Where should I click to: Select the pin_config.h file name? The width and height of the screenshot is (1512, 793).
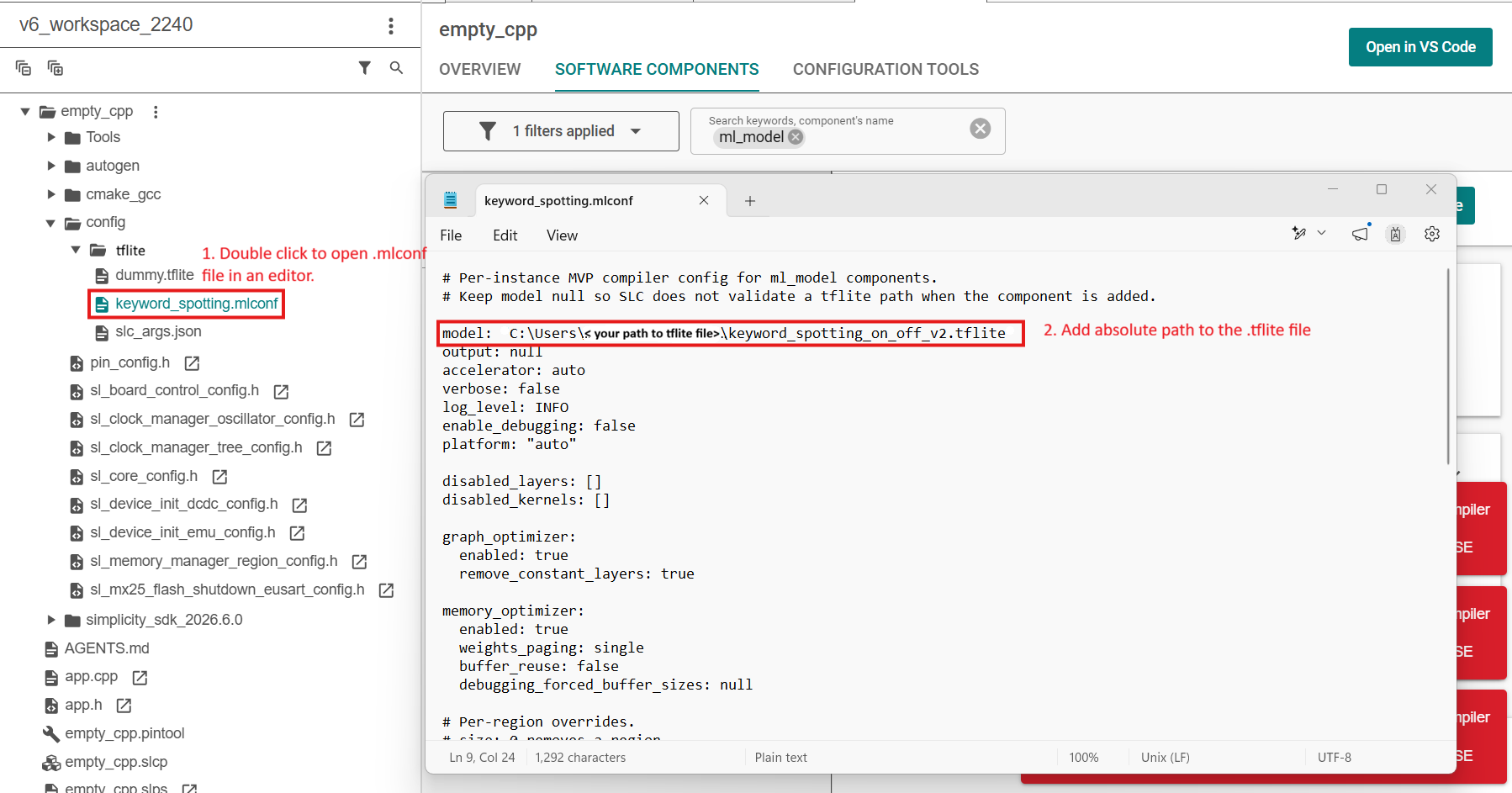pos(130,362)
